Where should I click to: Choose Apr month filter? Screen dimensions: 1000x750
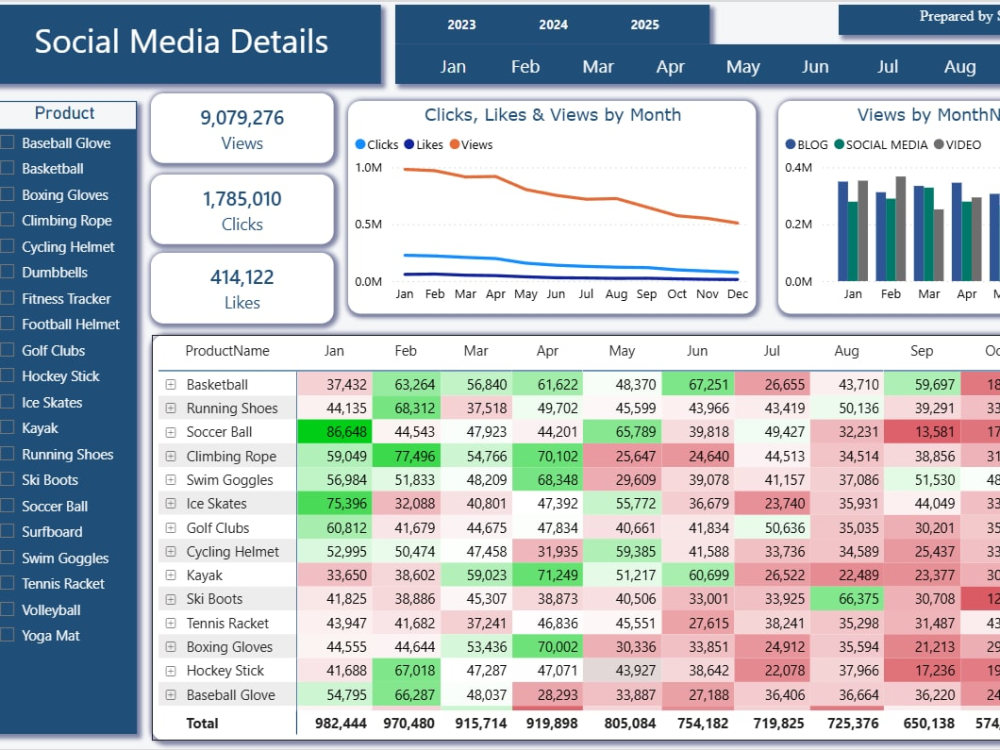point(670,66)
